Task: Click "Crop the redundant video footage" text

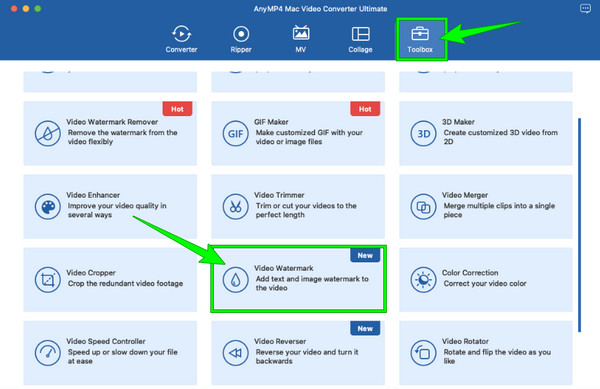Action: pos(126,283)
